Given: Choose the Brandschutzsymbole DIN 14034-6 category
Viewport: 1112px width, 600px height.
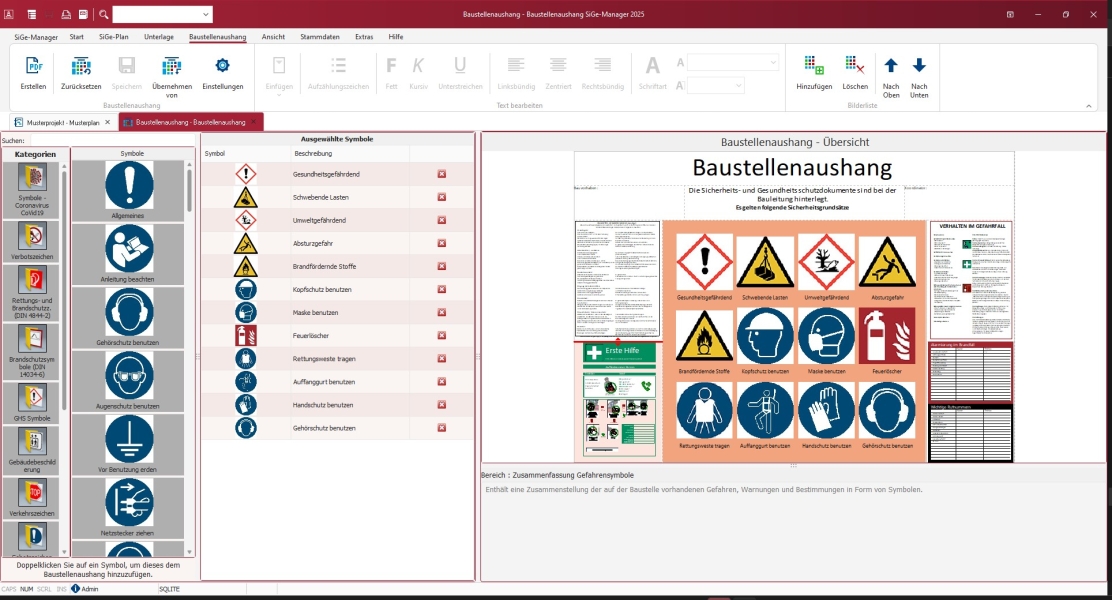Looking at the screenshot, I should [32, 350].
